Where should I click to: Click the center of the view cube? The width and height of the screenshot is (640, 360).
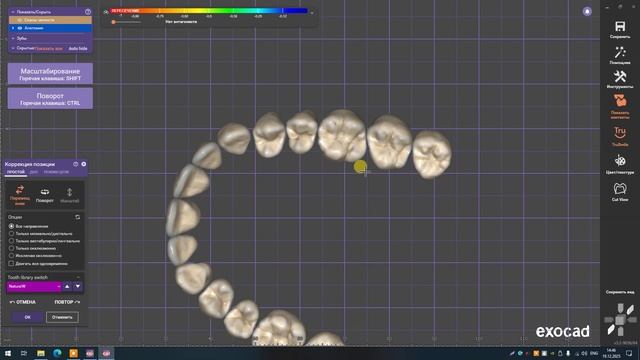click(x=620, y=320)
